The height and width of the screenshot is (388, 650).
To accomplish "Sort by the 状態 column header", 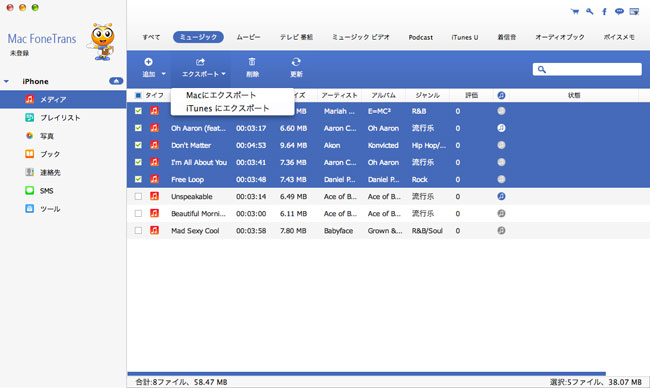I will pyautogui.click(x=574, y=95).
